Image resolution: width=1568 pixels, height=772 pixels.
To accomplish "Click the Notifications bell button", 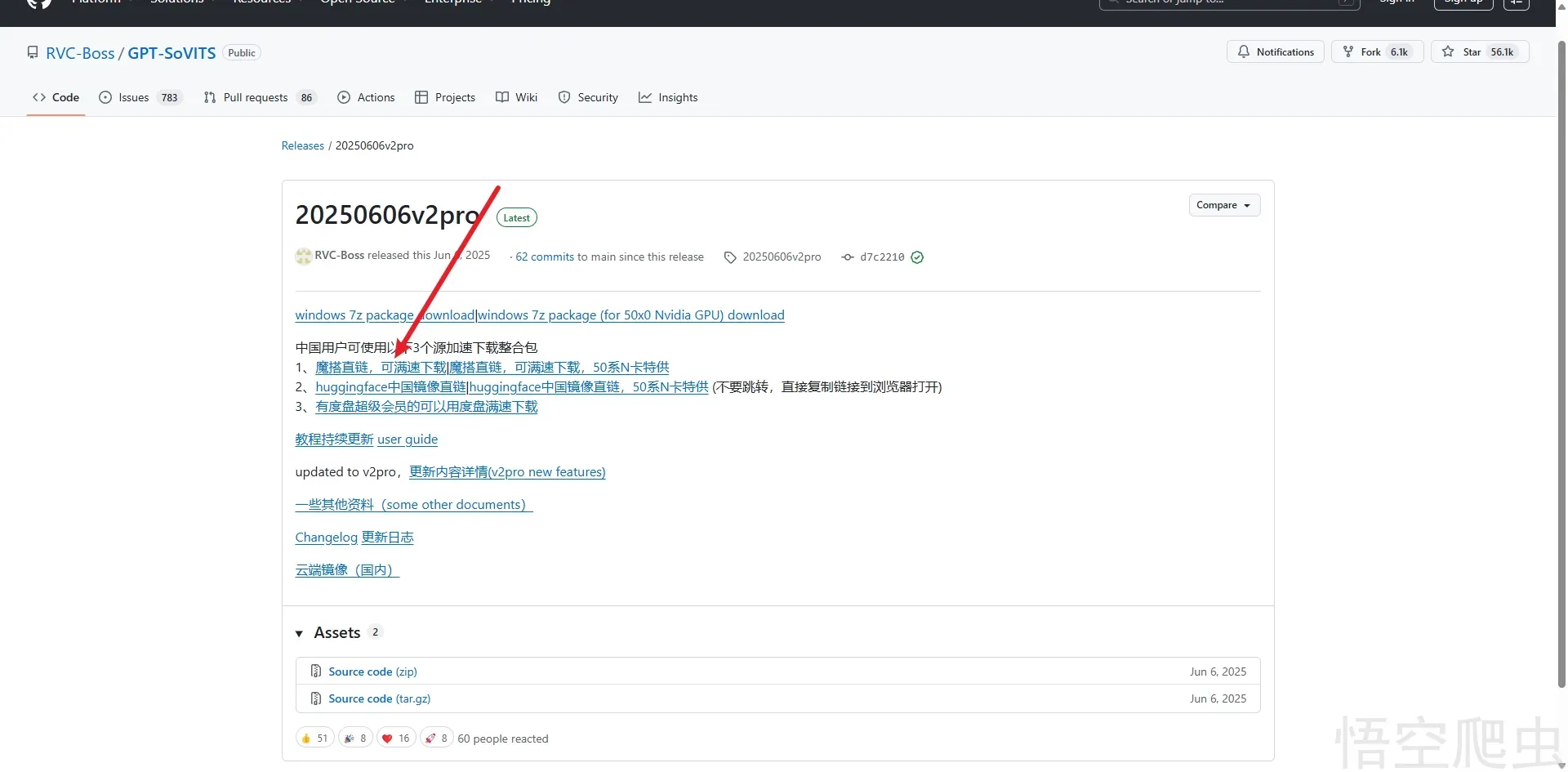I will [x=1275, y=52].
